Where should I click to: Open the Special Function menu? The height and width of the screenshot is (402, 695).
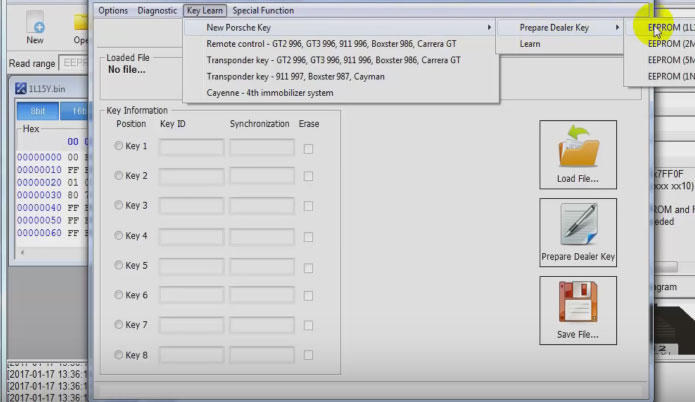(263, 11)
